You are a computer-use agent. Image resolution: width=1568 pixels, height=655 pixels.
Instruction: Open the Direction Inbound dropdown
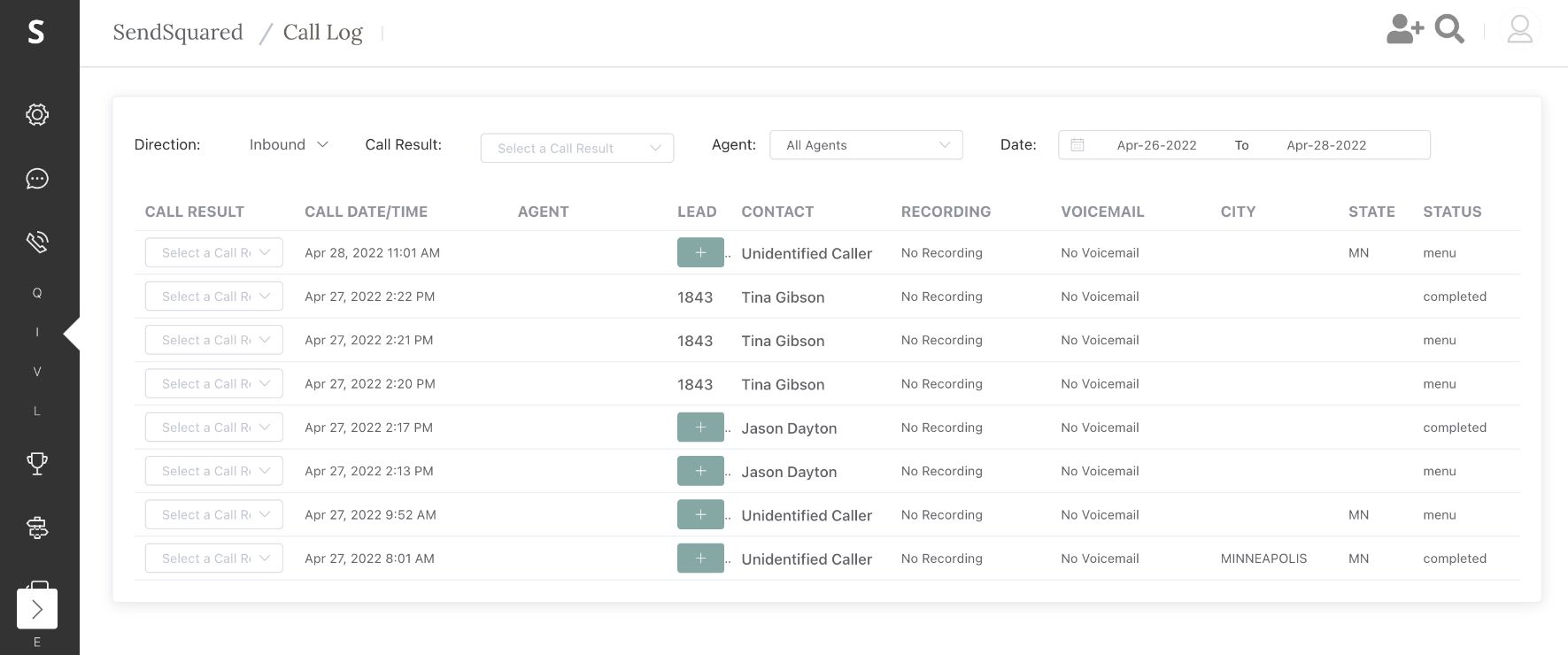click(x=289, y=145)
